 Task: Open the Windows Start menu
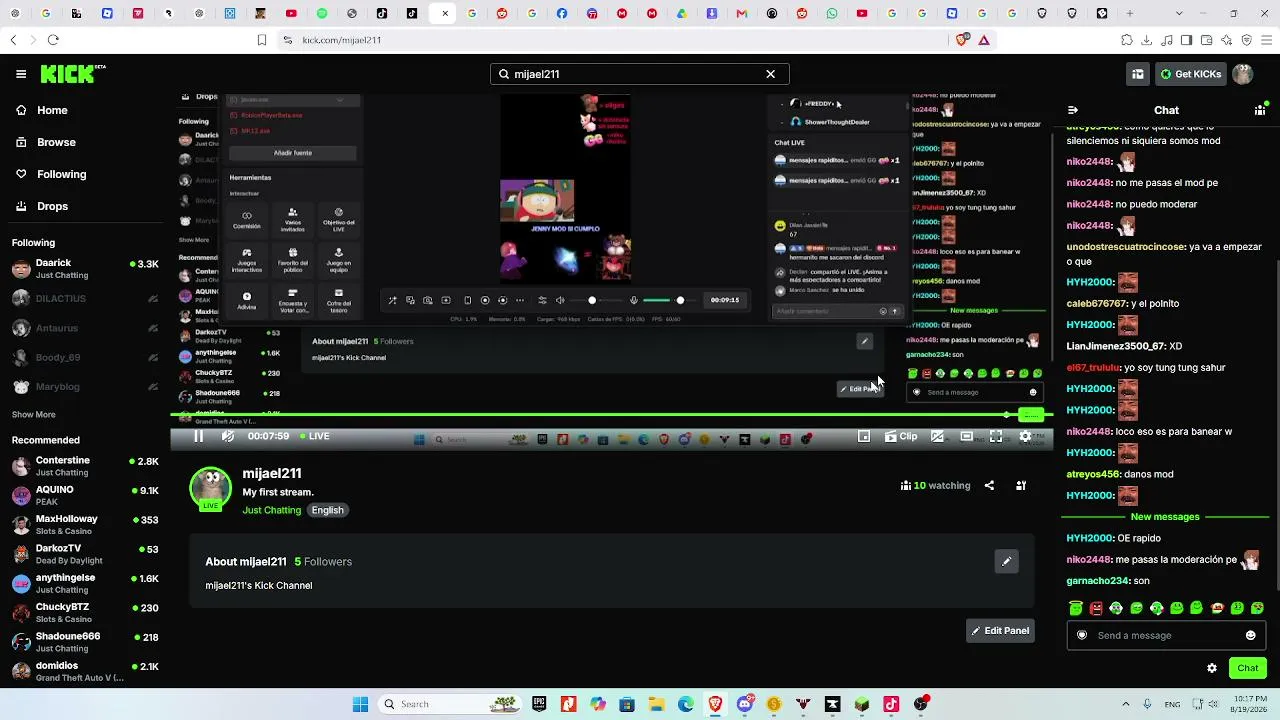coord(361,704)
